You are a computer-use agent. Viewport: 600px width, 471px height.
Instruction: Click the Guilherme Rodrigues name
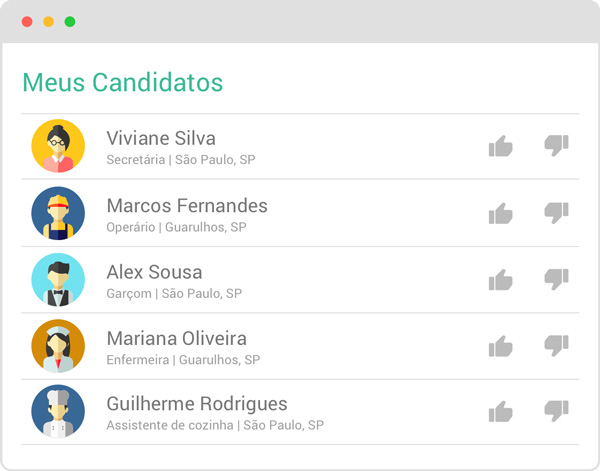click(x=197, y=404)
